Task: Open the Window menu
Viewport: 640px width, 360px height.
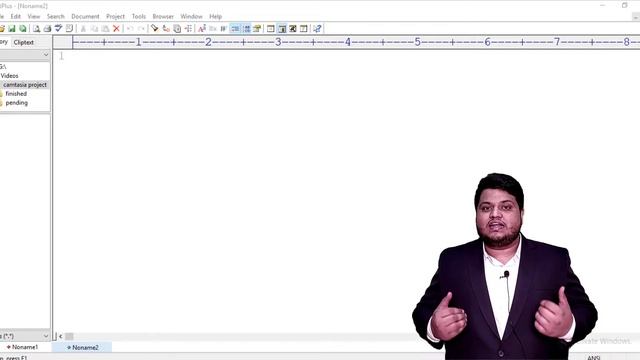Action: click(x=191, y=16)
